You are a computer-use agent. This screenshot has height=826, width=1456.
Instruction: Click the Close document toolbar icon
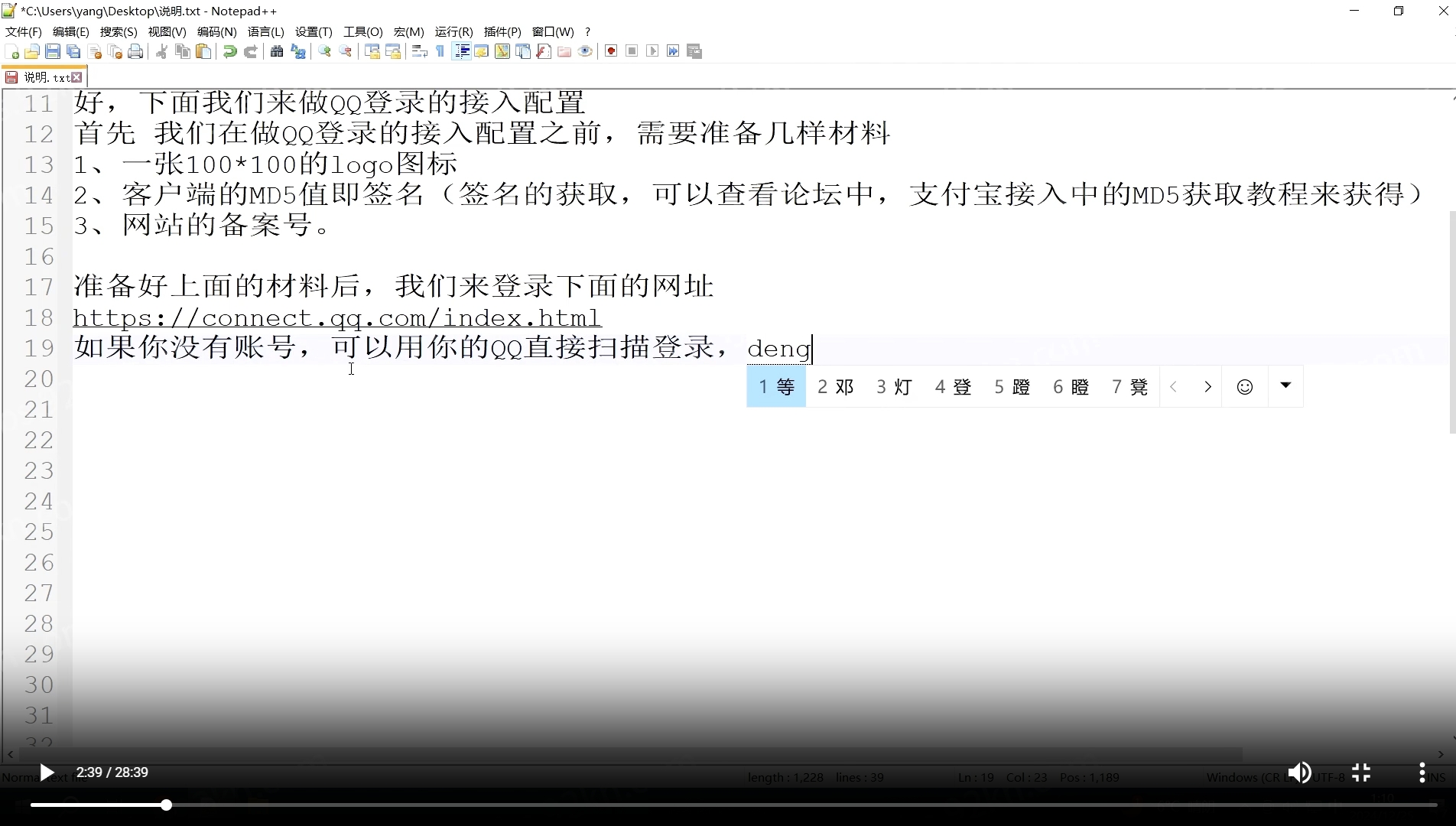[95, 51]
